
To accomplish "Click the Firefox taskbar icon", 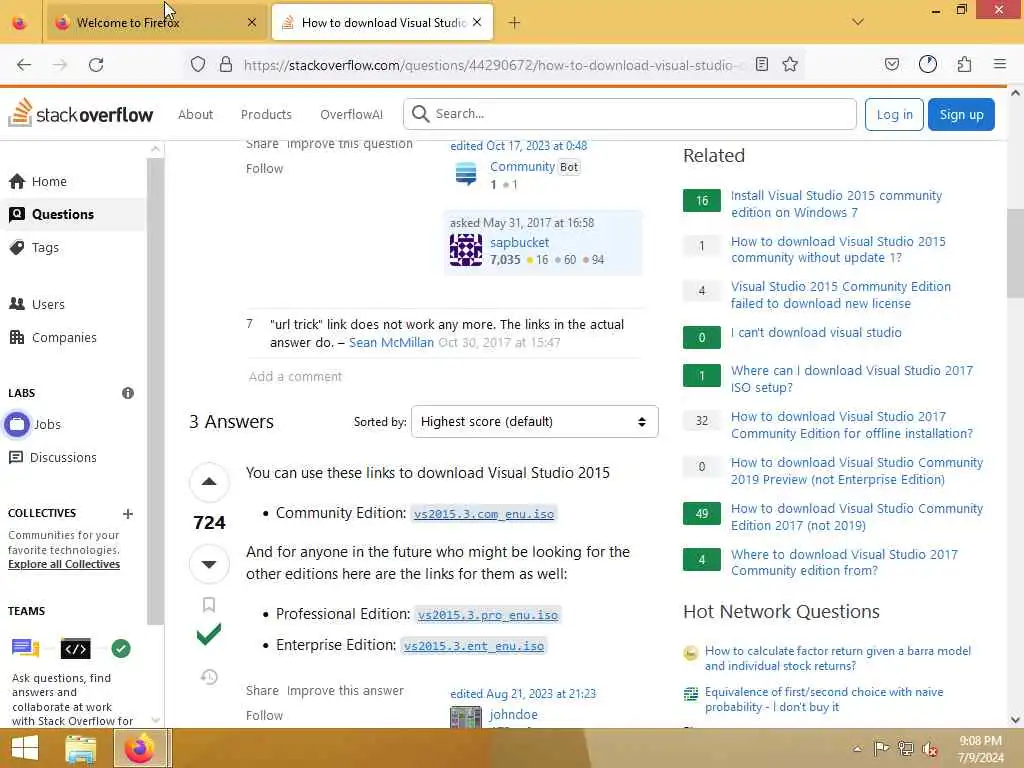I will click(x=141, y=748).
